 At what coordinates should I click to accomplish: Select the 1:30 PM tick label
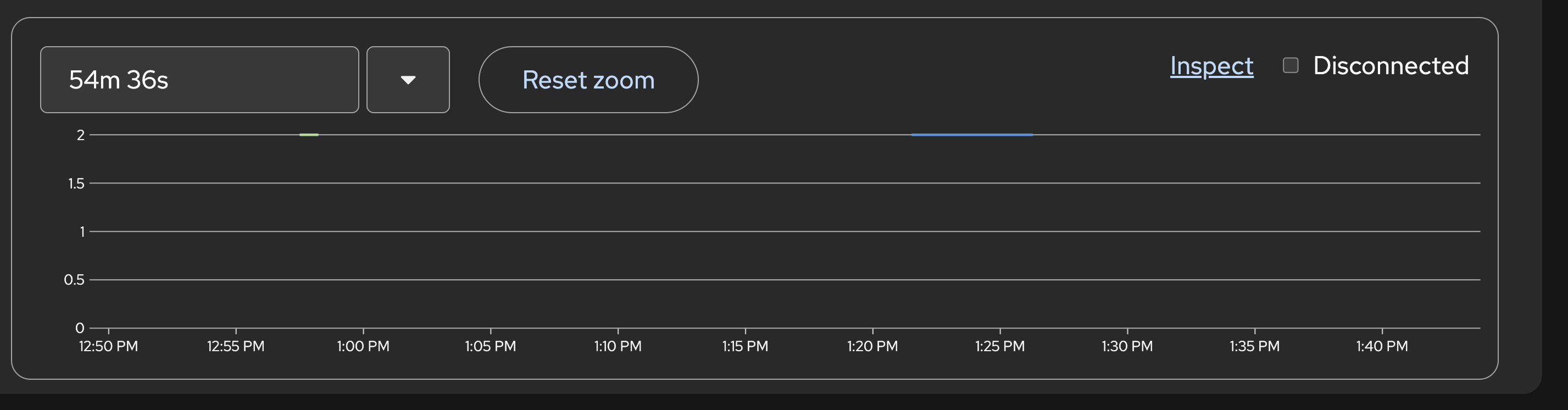point(1127,346)
